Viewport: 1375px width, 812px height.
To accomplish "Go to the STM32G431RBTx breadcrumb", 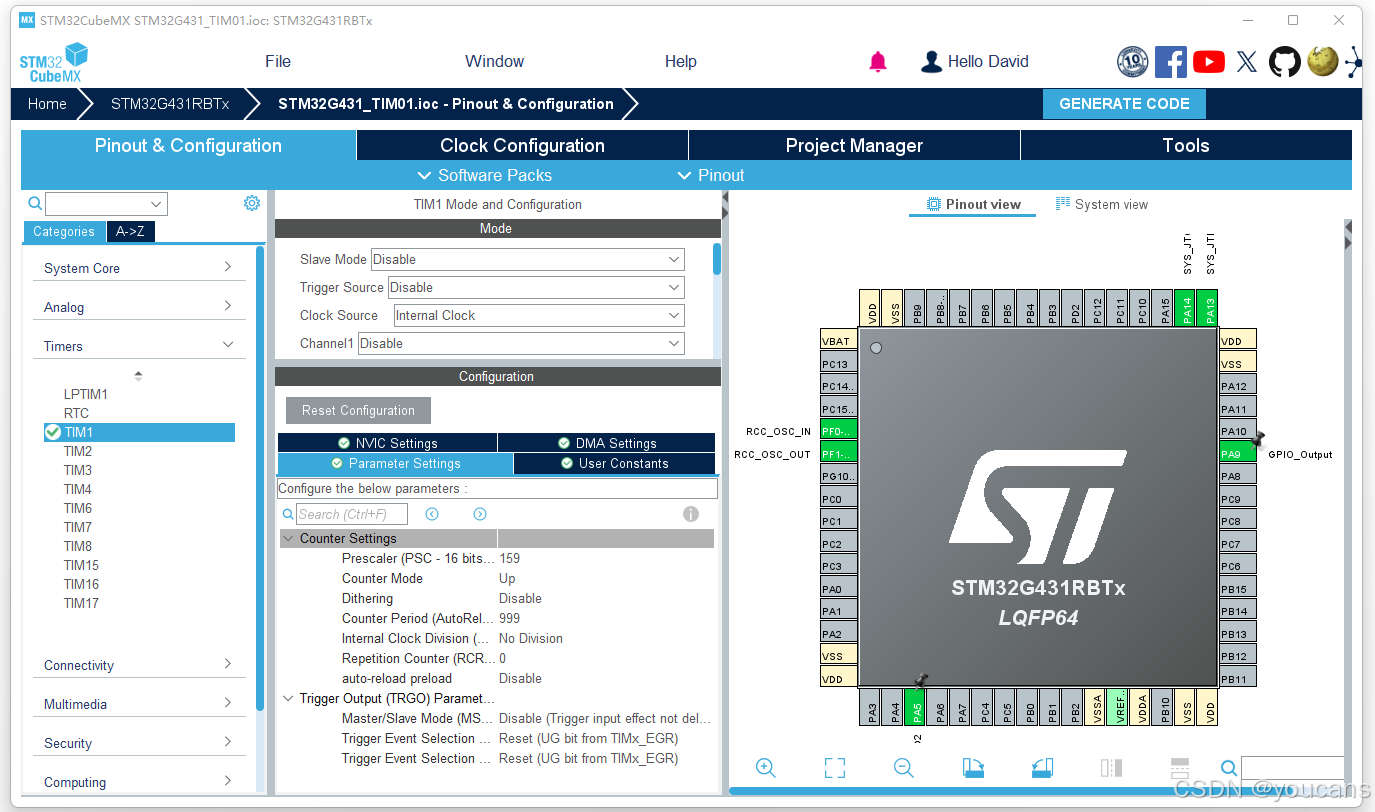I will coord(170,104).
